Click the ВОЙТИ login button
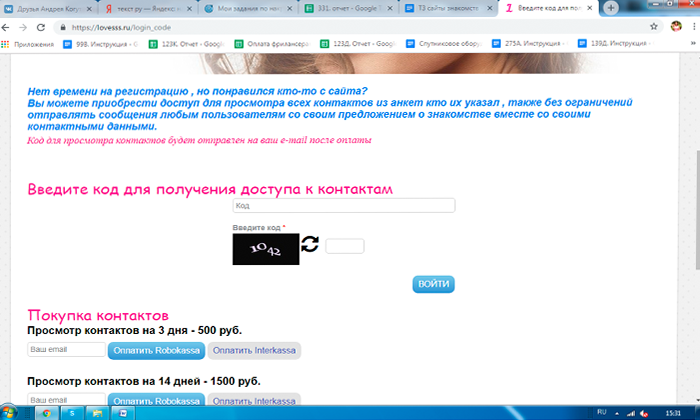This screenshot has width=700, height=420. click(433, 284)
